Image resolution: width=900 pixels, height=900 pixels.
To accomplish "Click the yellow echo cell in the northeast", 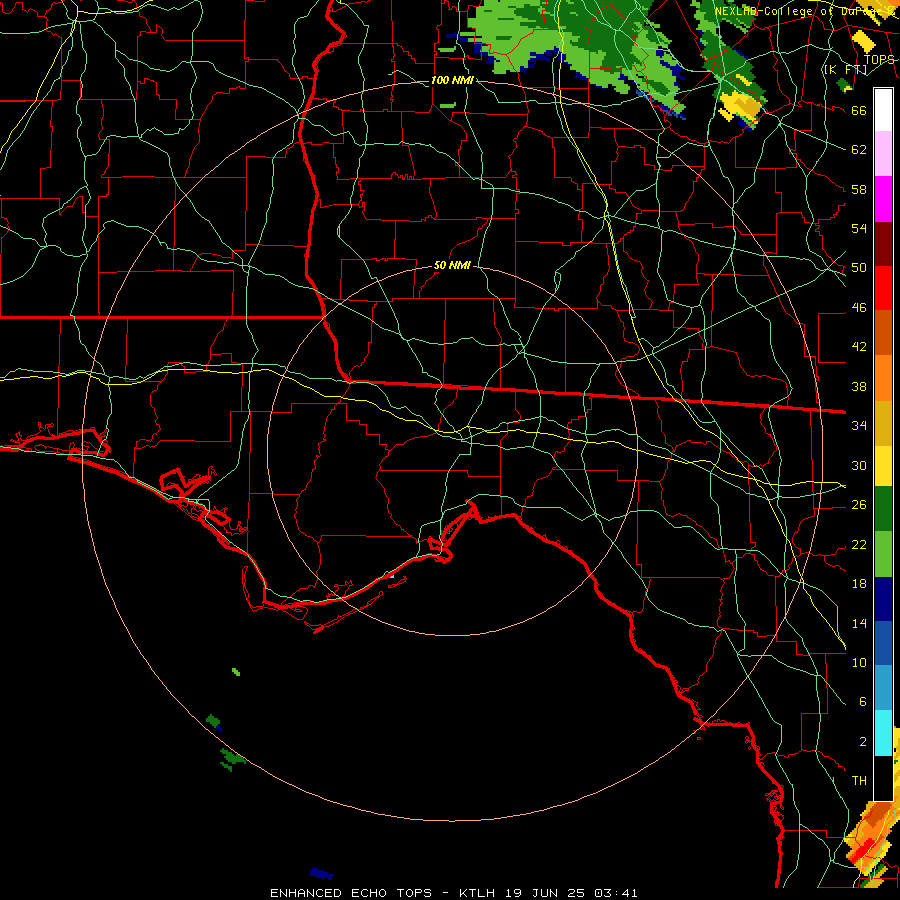I will coord(740,108).
